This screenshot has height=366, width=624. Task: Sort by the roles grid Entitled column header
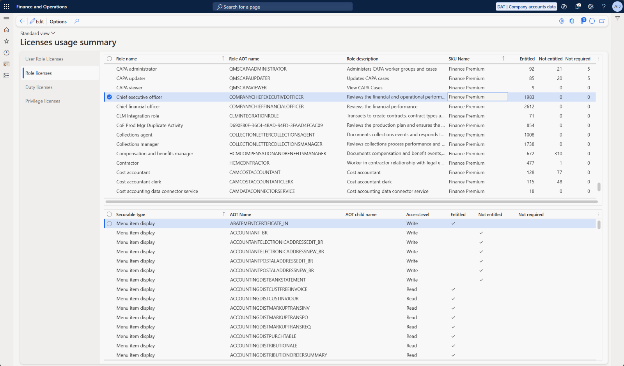pos(527,58)
